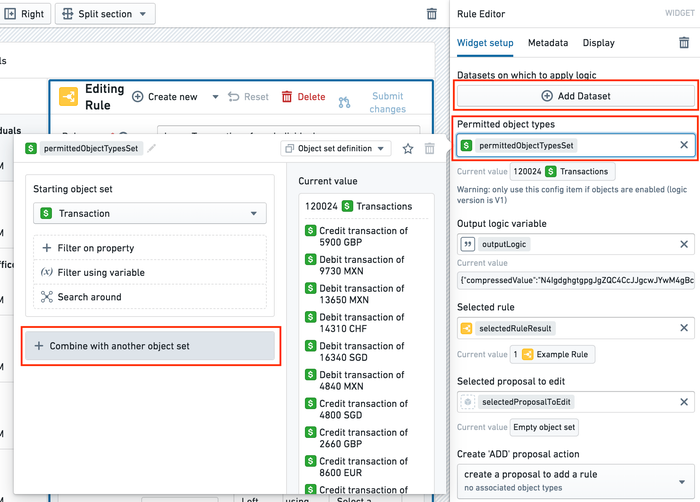Viewport: 700px width, 502px height.
Task: Clear selectedRuleResult with the X icon
Action: tap(684, 328)
